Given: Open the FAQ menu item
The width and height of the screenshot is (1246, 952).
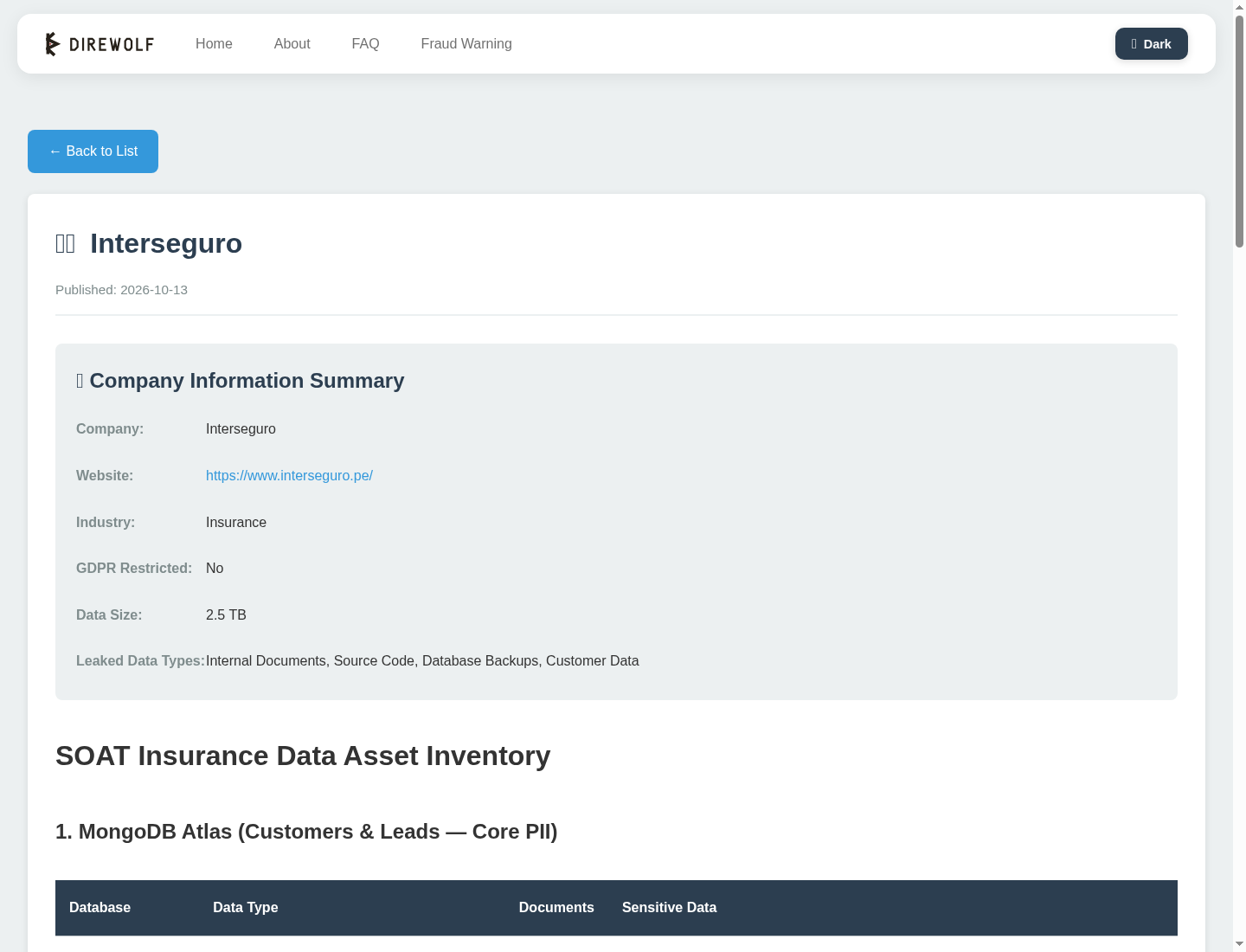Looking at the screenshot, I should point(365,44).
